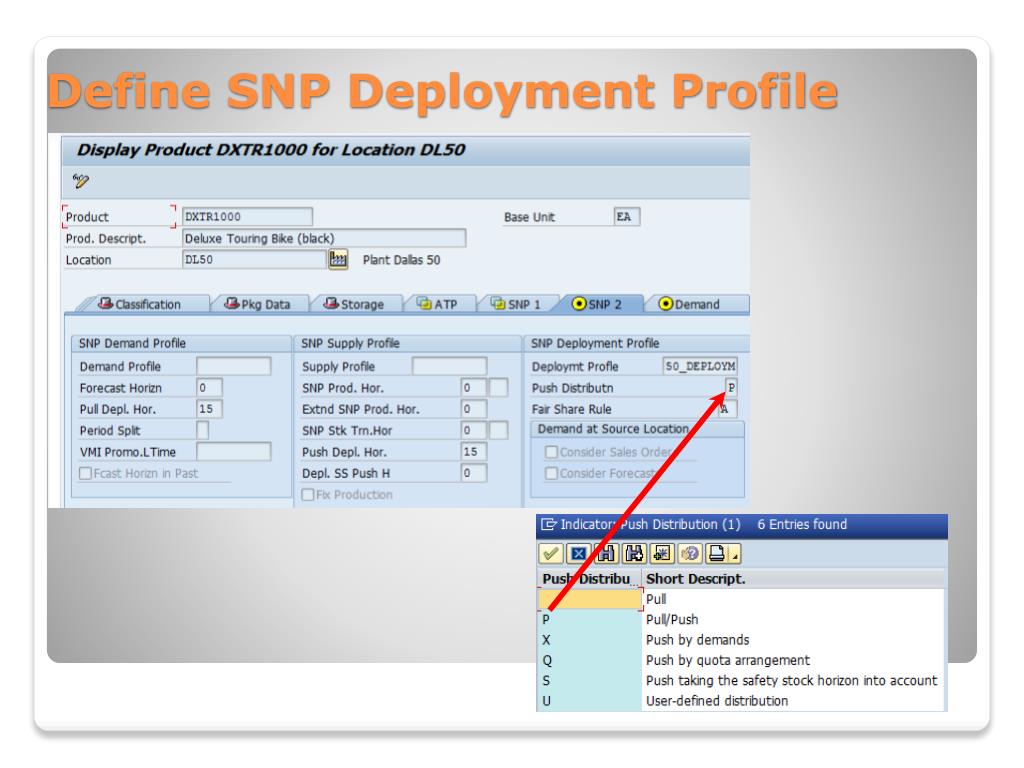Open the print options dropdown arrow
This screenshot has width=1024, height=768.
point(735,554)
